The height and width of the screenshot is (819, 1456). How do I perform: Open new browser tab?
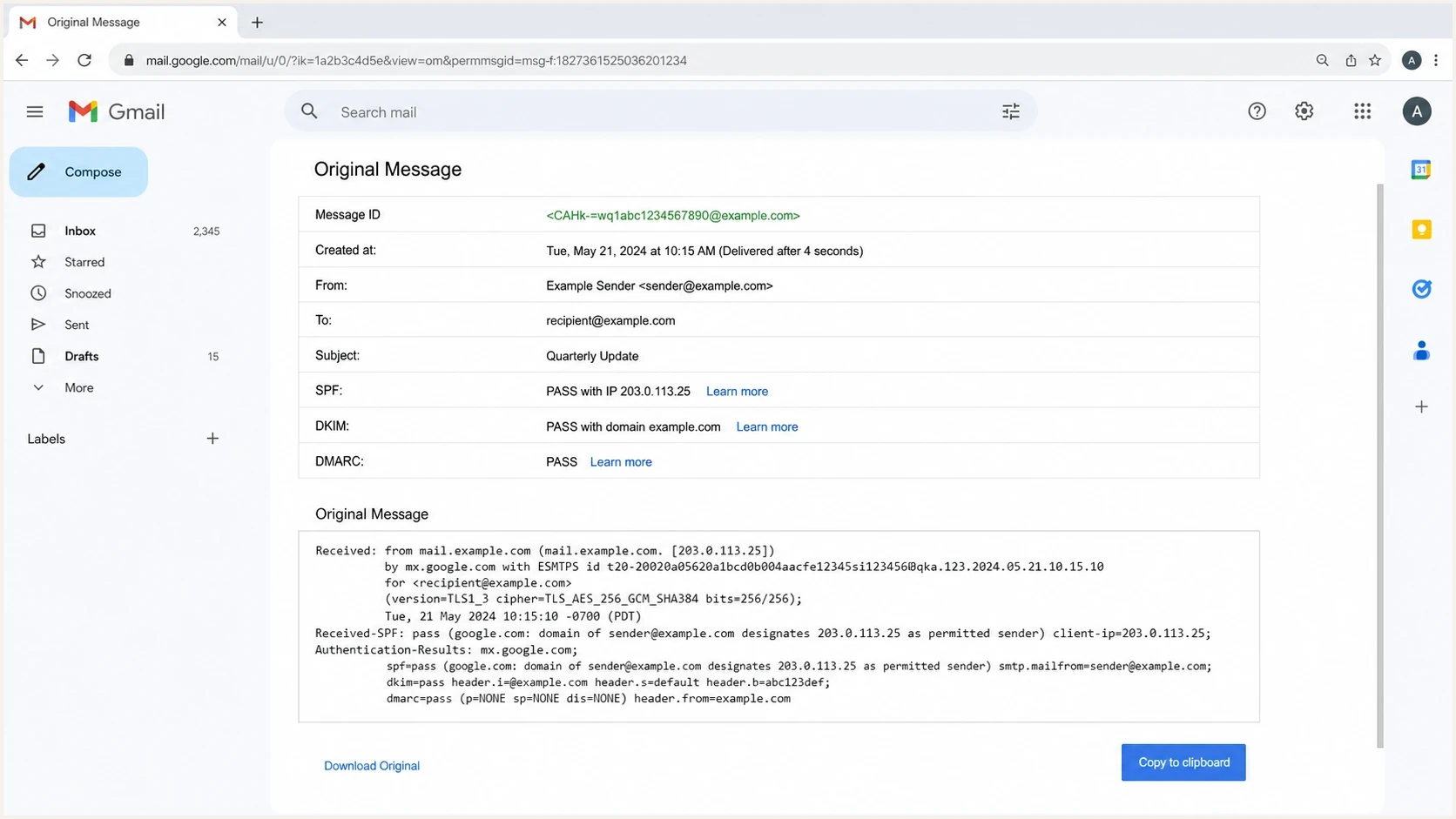[x=257, y=23]
